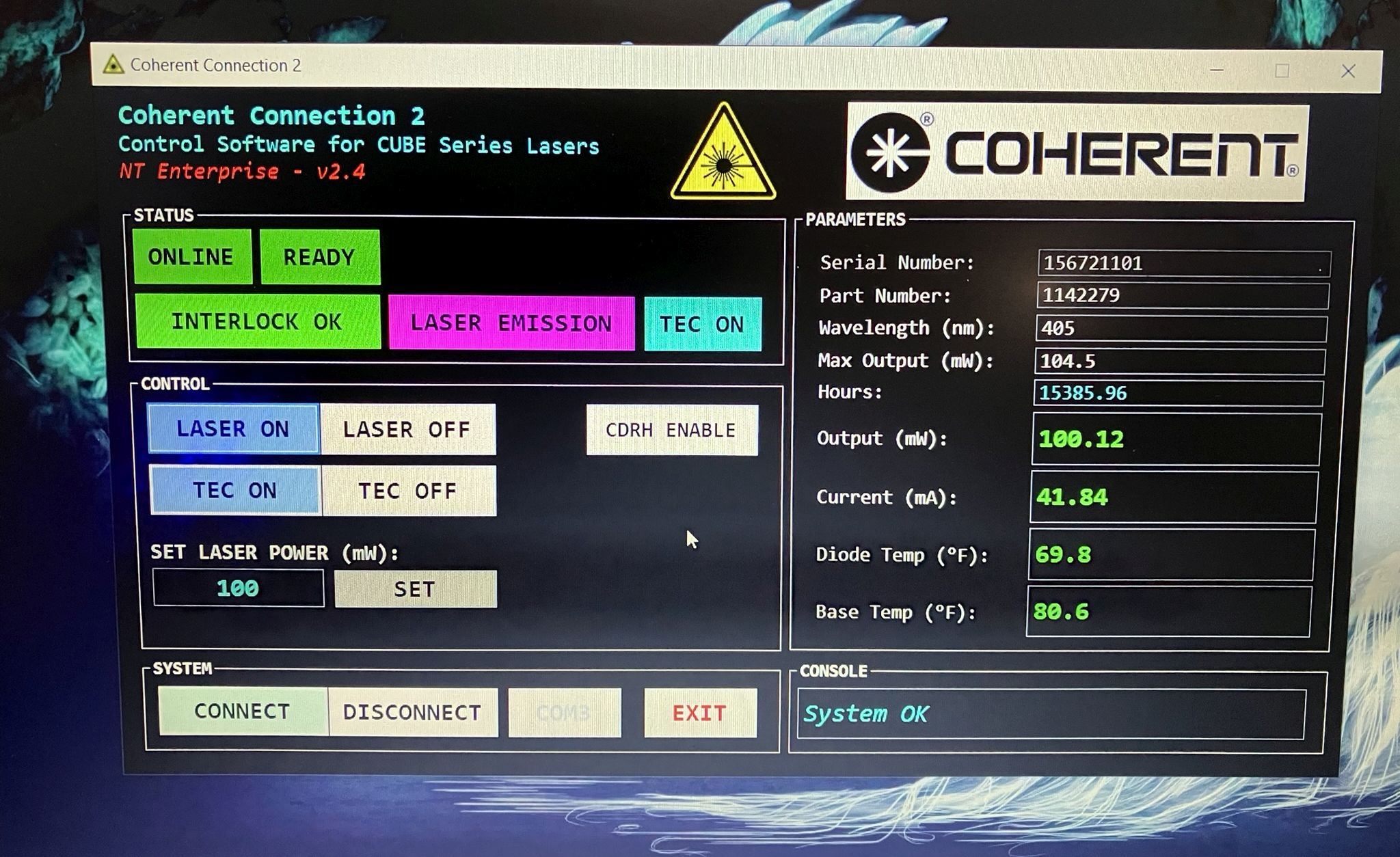The height and width of the screenshot is (857, 1400).
Task: Click the Coherent Connection 2 heading
Action: [x=271, y=115]
